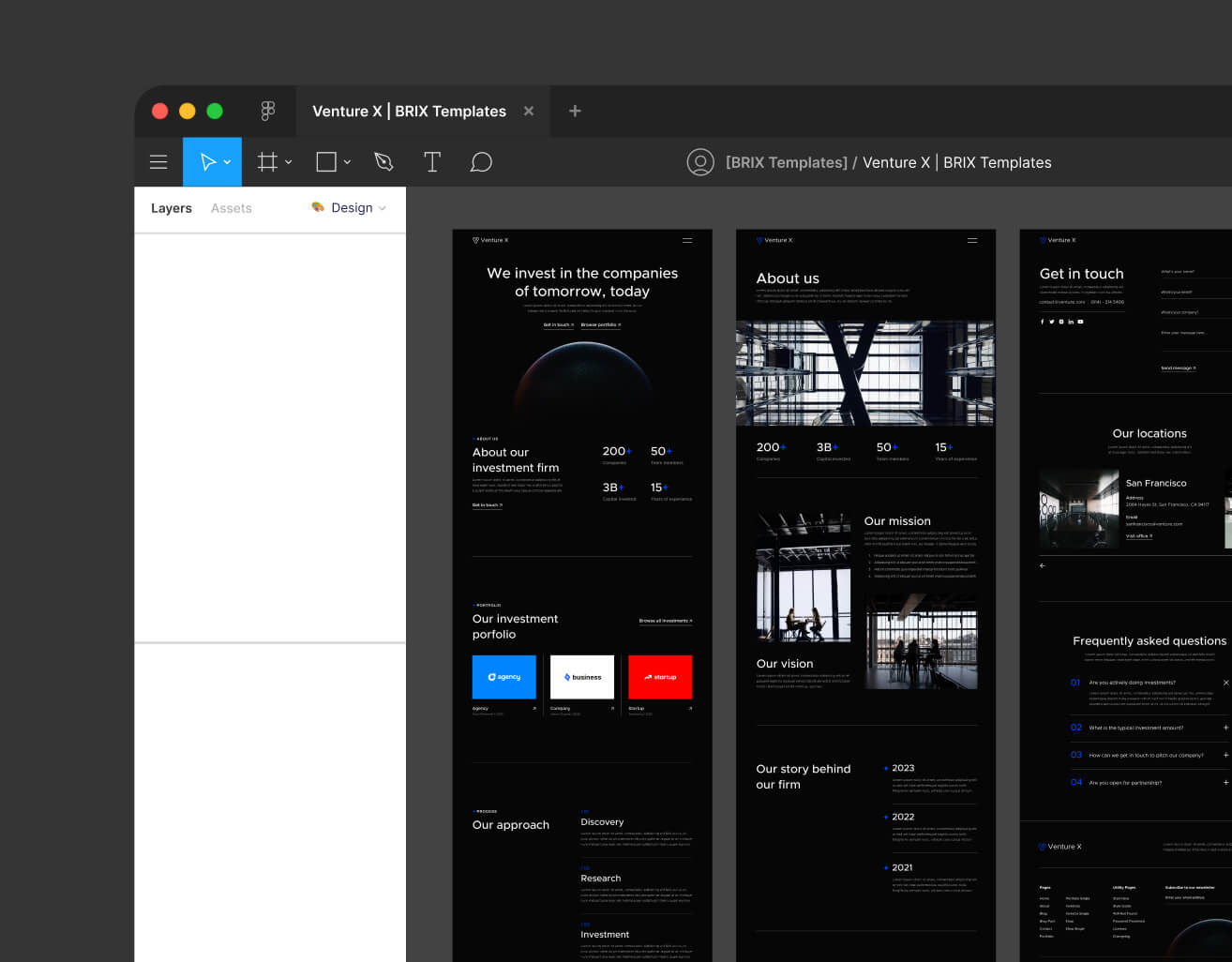The height and width of the screenshot is (962, 1232).
Task: Click the What's your name input field
Action: coord(1196,272)
